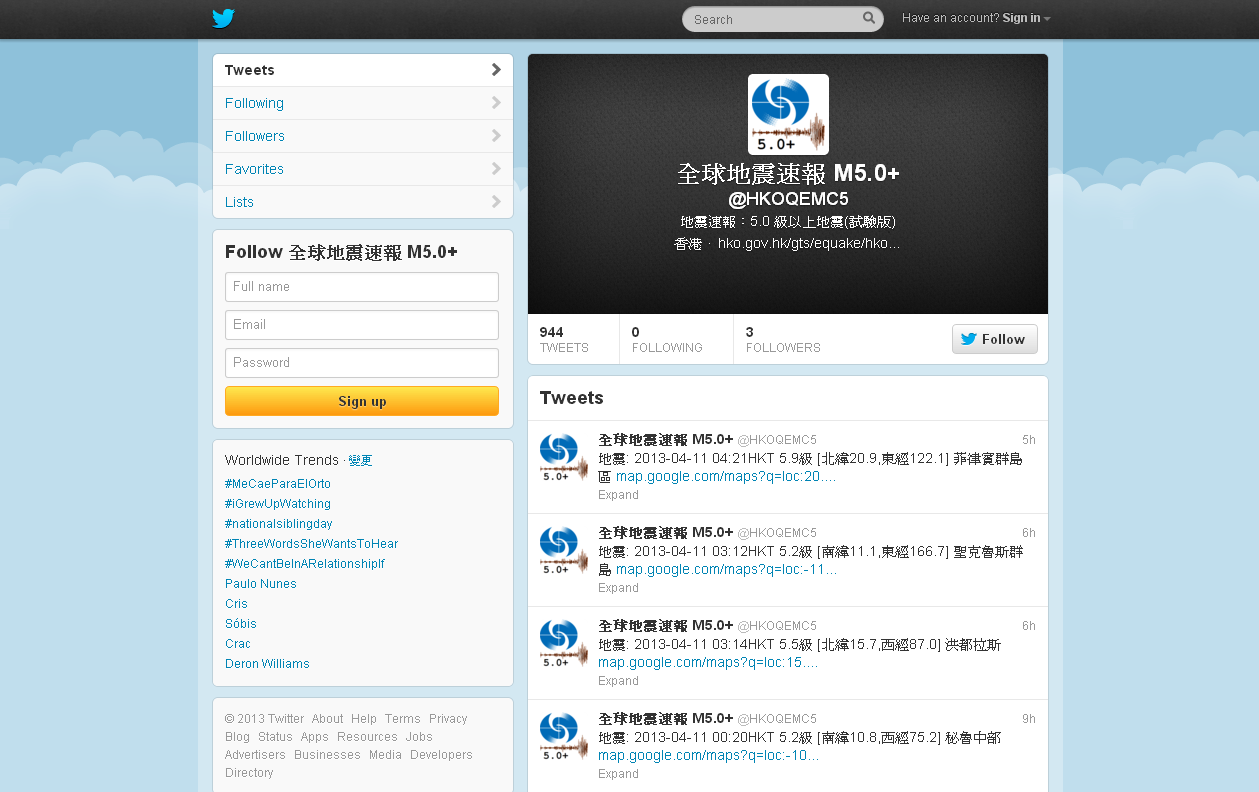1259x792 pixels.
Task: Open the Privacy footer link
Action: click(448, 719)
